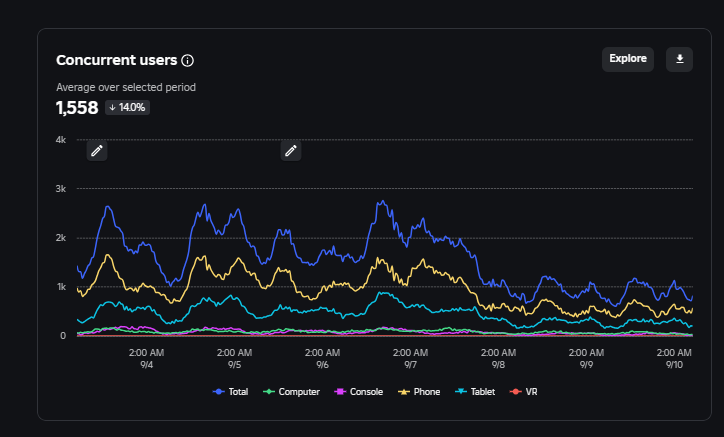Click the magenta Console legend square marker
This screenshot has height=437, width=724.
pos(340,392)
